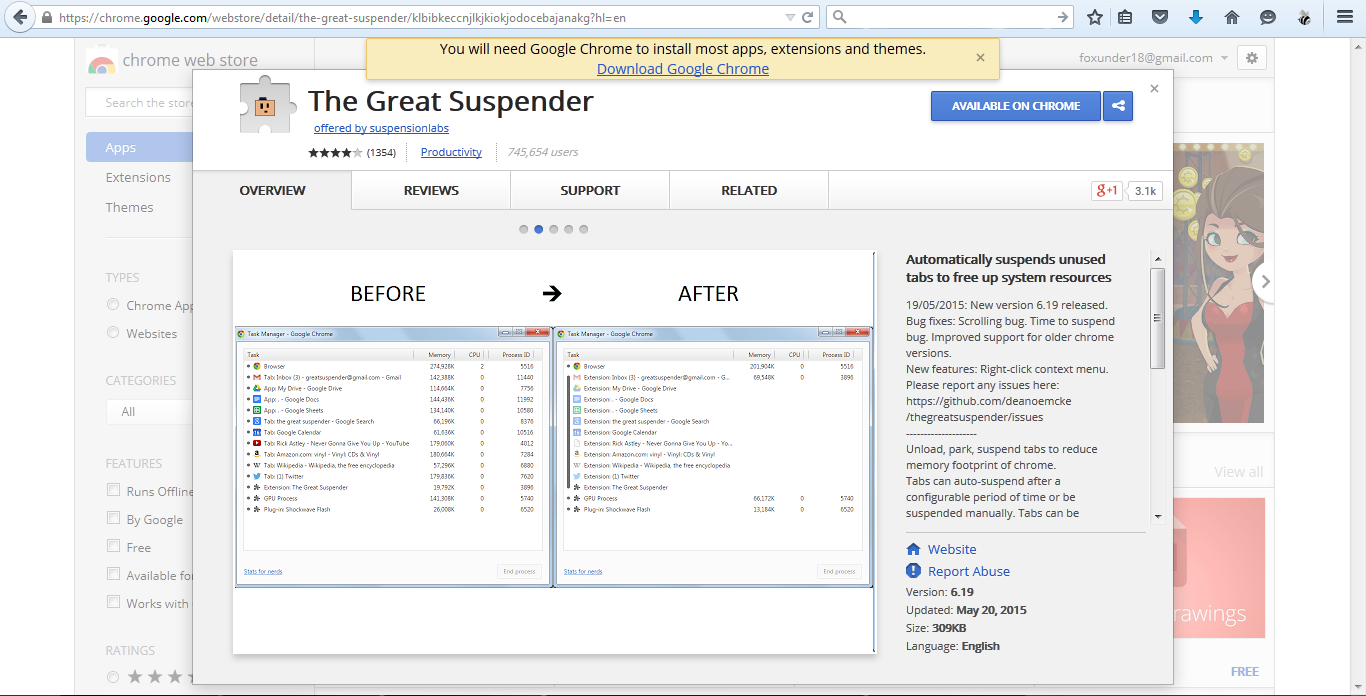
Task: Click the search arrow in search bar
Action: [x=1063, y=17]
